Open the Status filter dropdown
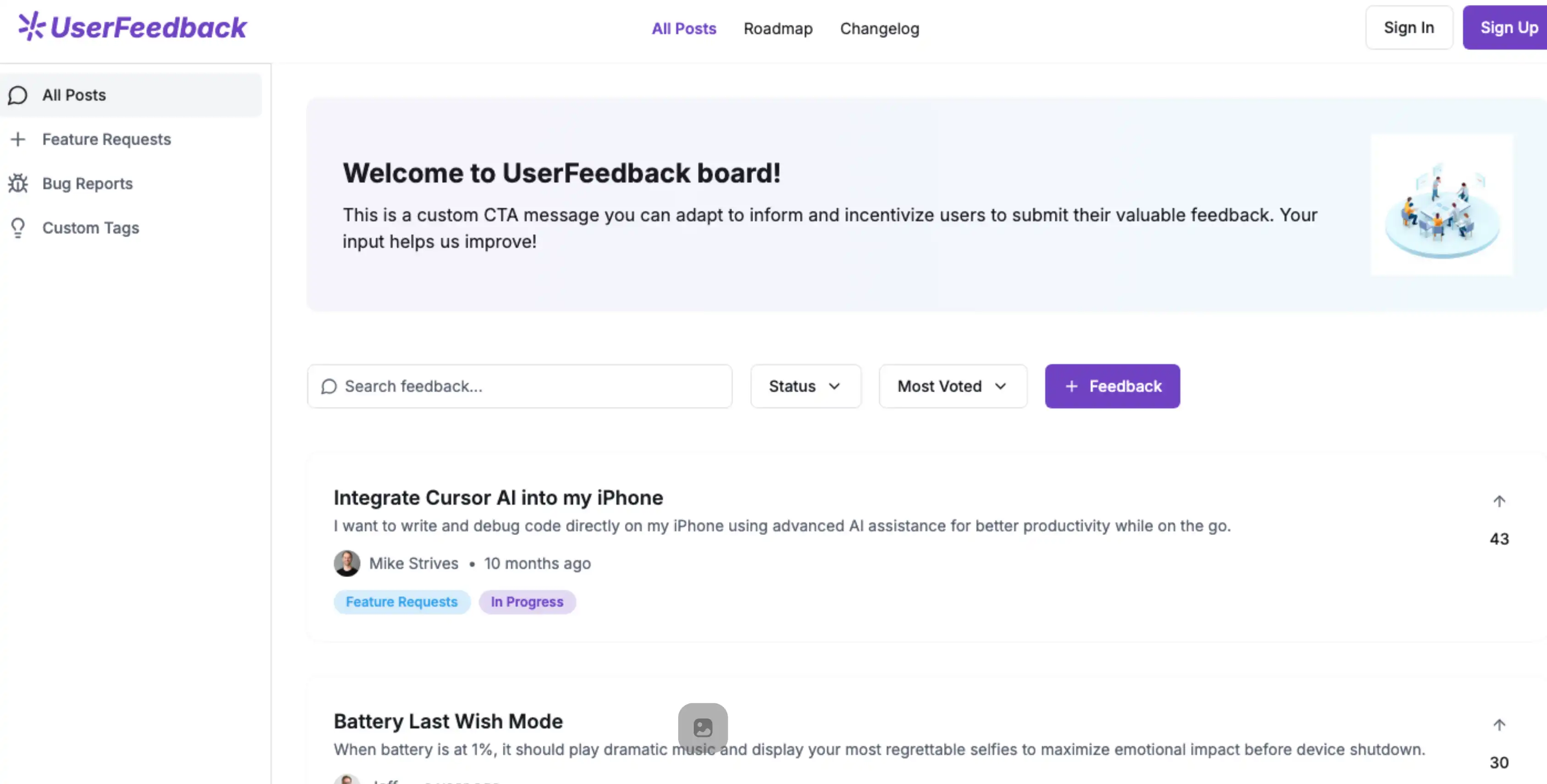1547x784 pixels. [805, 387]
